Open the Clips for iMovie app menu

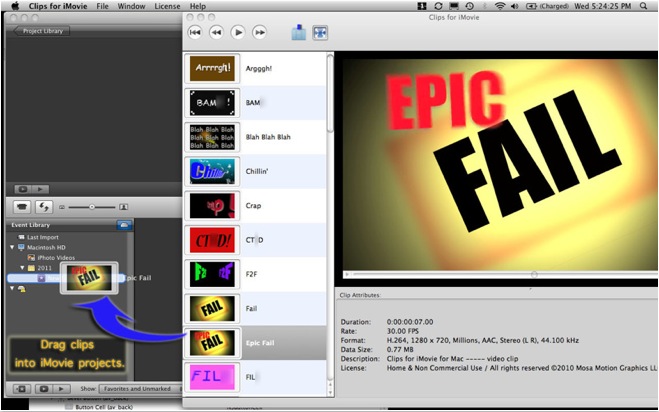pyautogui.click(x=58, y=6)
